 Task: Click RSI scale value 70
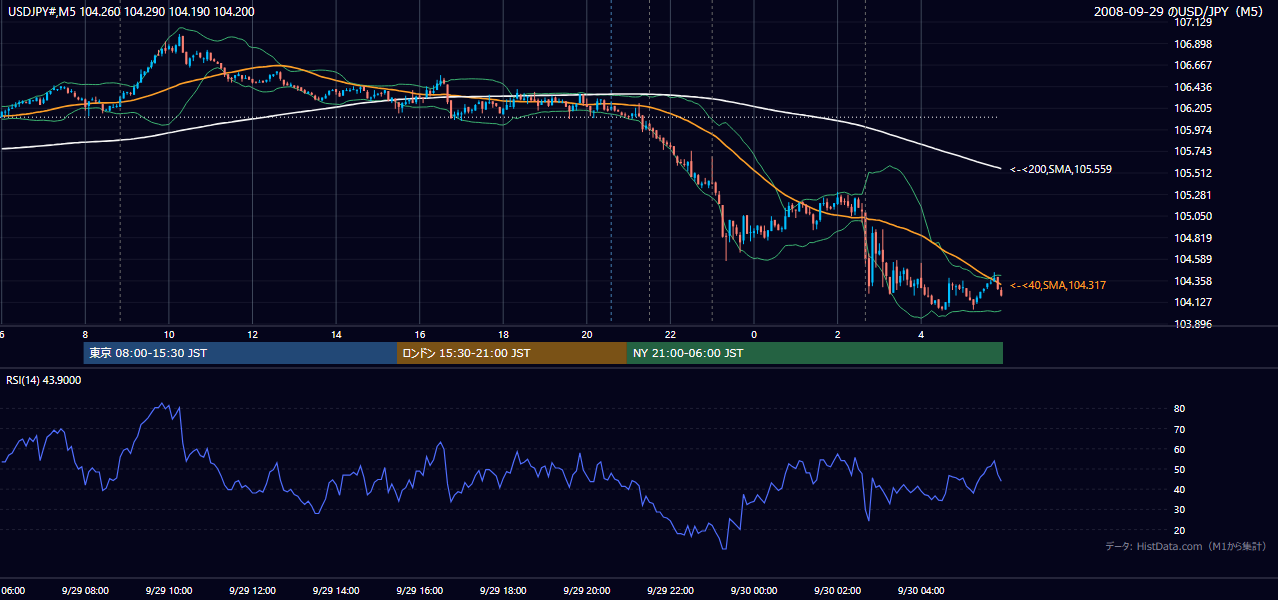[x=1180, y=429]
